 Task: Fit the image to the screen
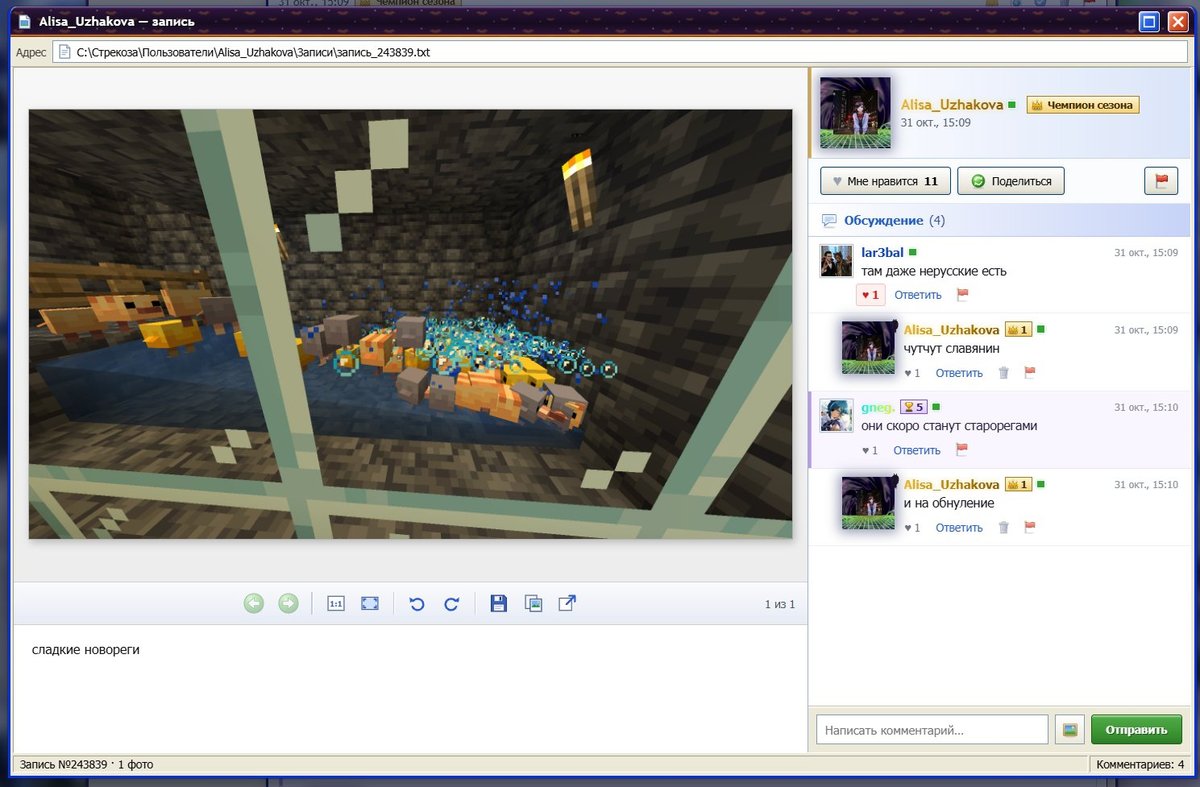coord(370,604)
